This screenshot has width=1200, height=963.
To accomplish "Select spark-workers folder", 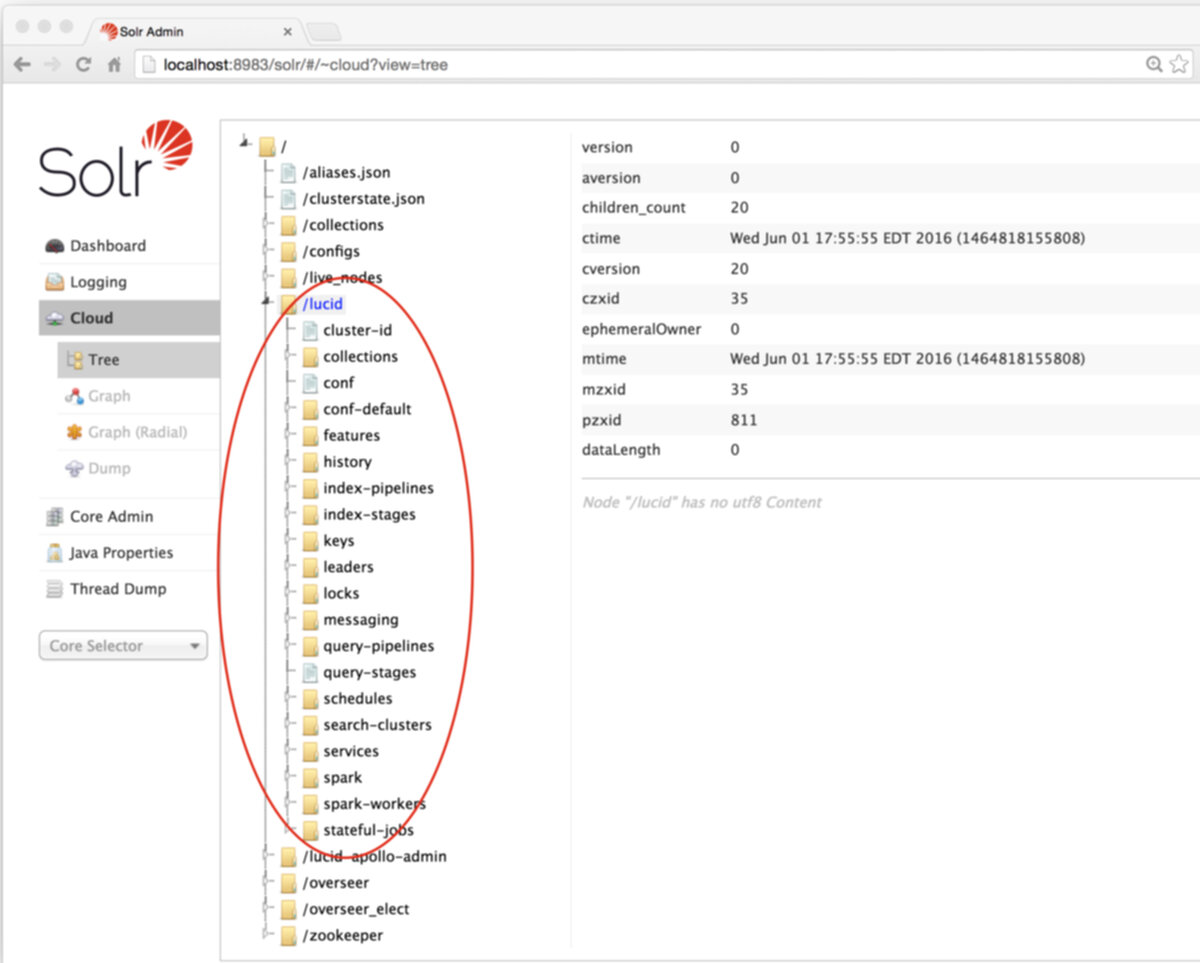I will 374,804.
